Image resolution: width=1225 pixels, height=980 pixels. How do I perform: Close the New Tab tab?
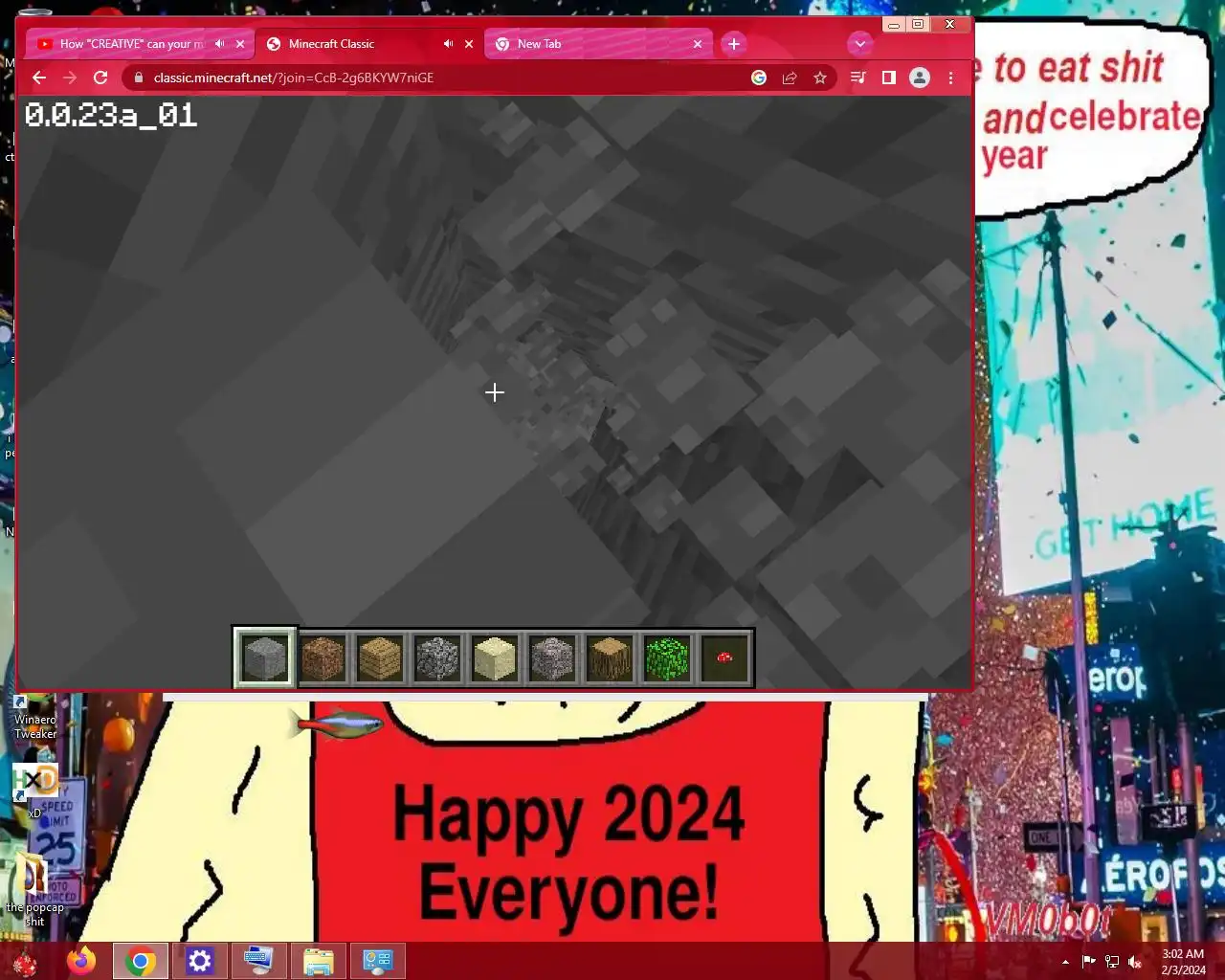pyautogui.click(x=698, y=44)
